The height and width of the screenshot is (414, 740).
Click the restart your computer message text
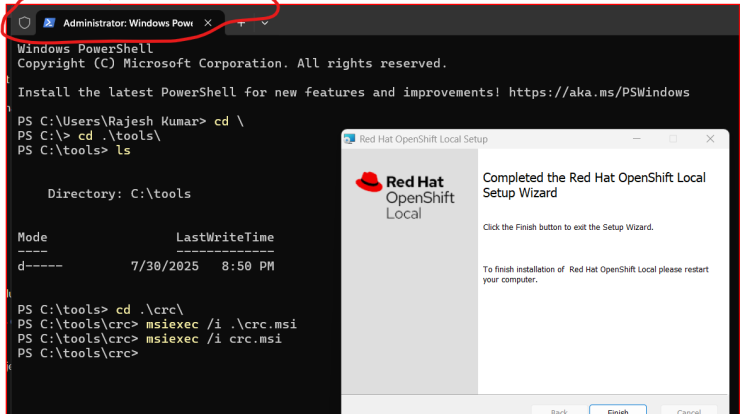point(596,274)
